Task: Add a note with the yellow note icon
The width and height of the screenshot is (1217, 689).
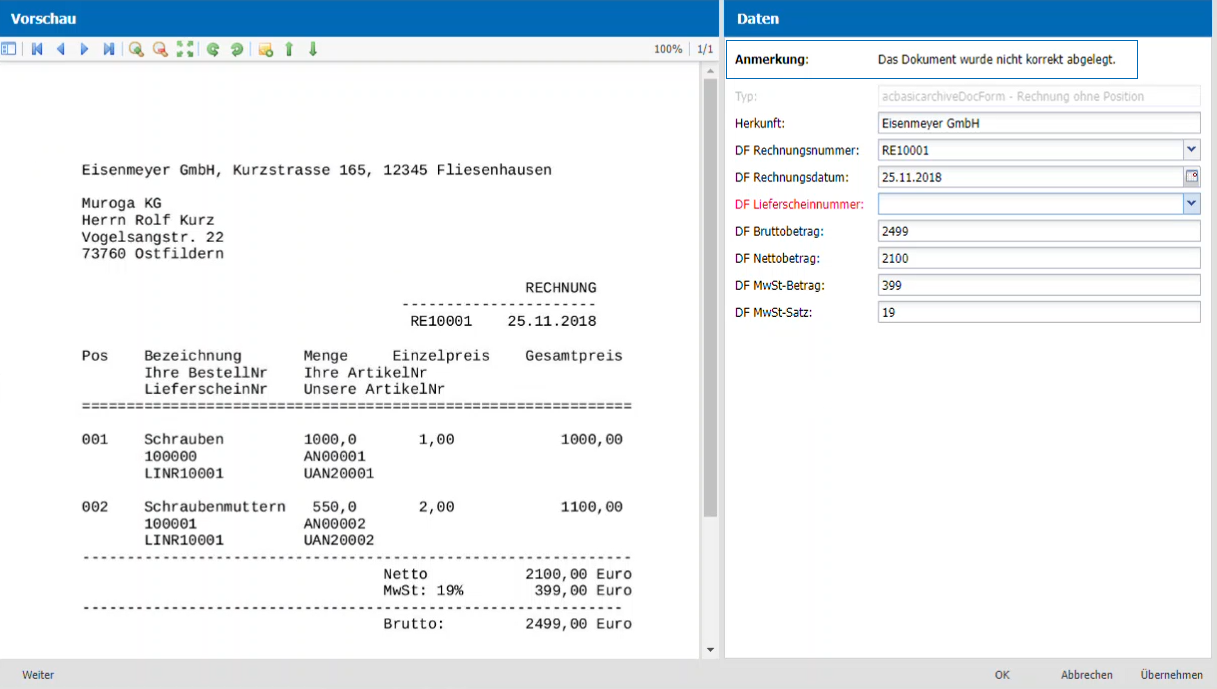Action: click(x=265, y=49)
